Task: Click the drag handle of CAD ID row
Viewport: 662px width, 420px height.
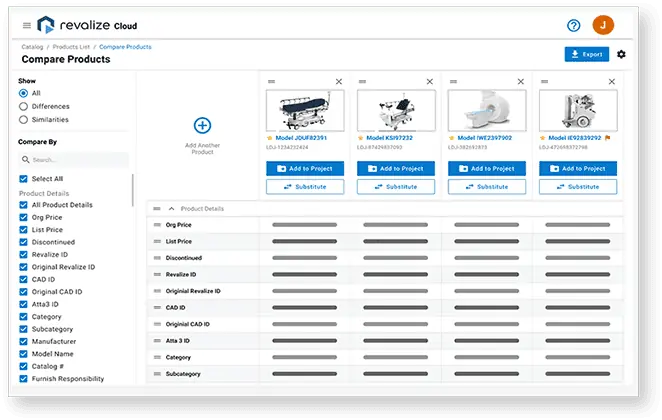Action: (157, 308)
